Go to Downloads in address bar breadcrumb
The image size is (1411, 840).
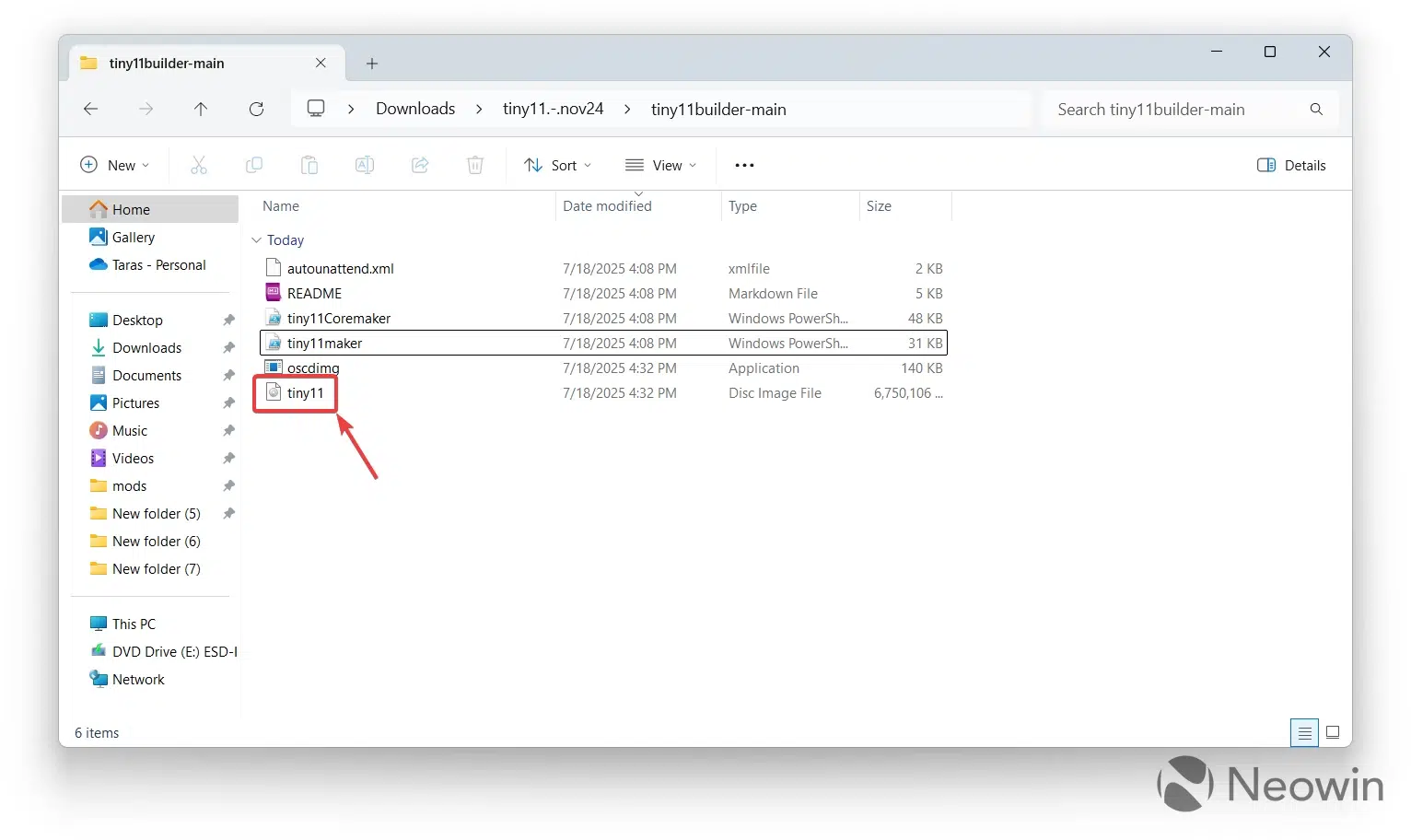tap(415, 109)
